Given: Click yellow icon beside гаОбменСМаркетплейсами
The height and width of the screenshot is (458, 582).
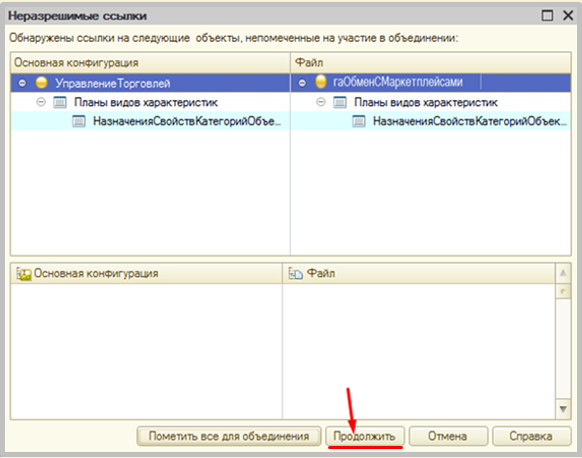Looking at the screenshot, I should point(321,82).
